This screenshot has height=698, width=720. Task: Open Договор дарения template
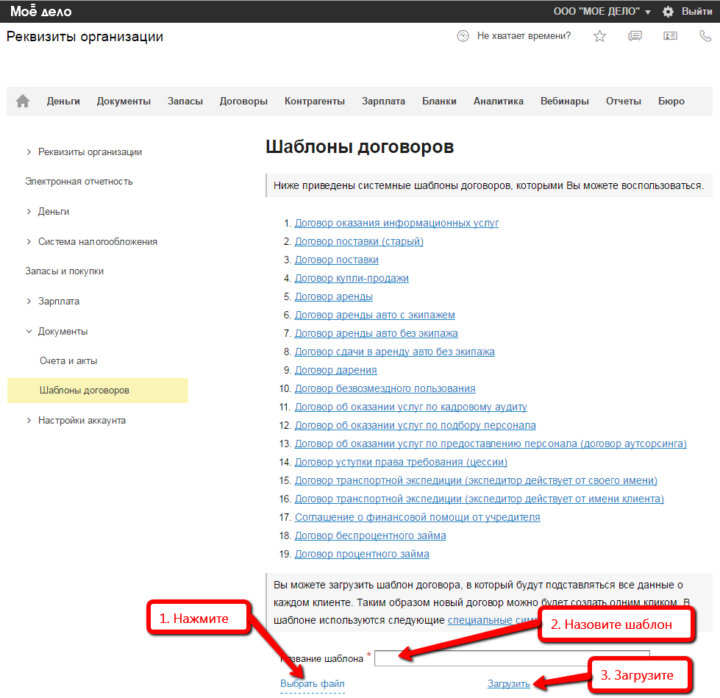coord(336,370)
